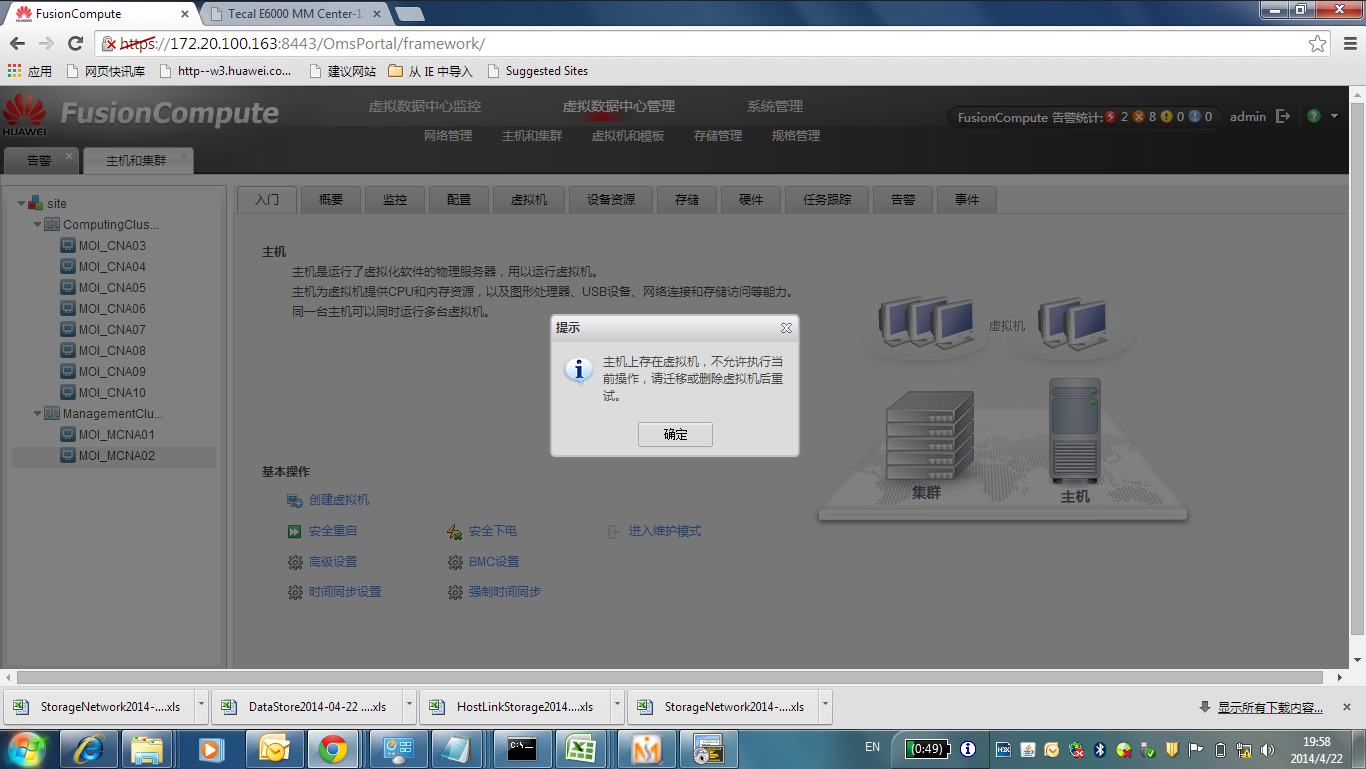
Task: Click the 安全下电 link
Action: pos(493,531)
